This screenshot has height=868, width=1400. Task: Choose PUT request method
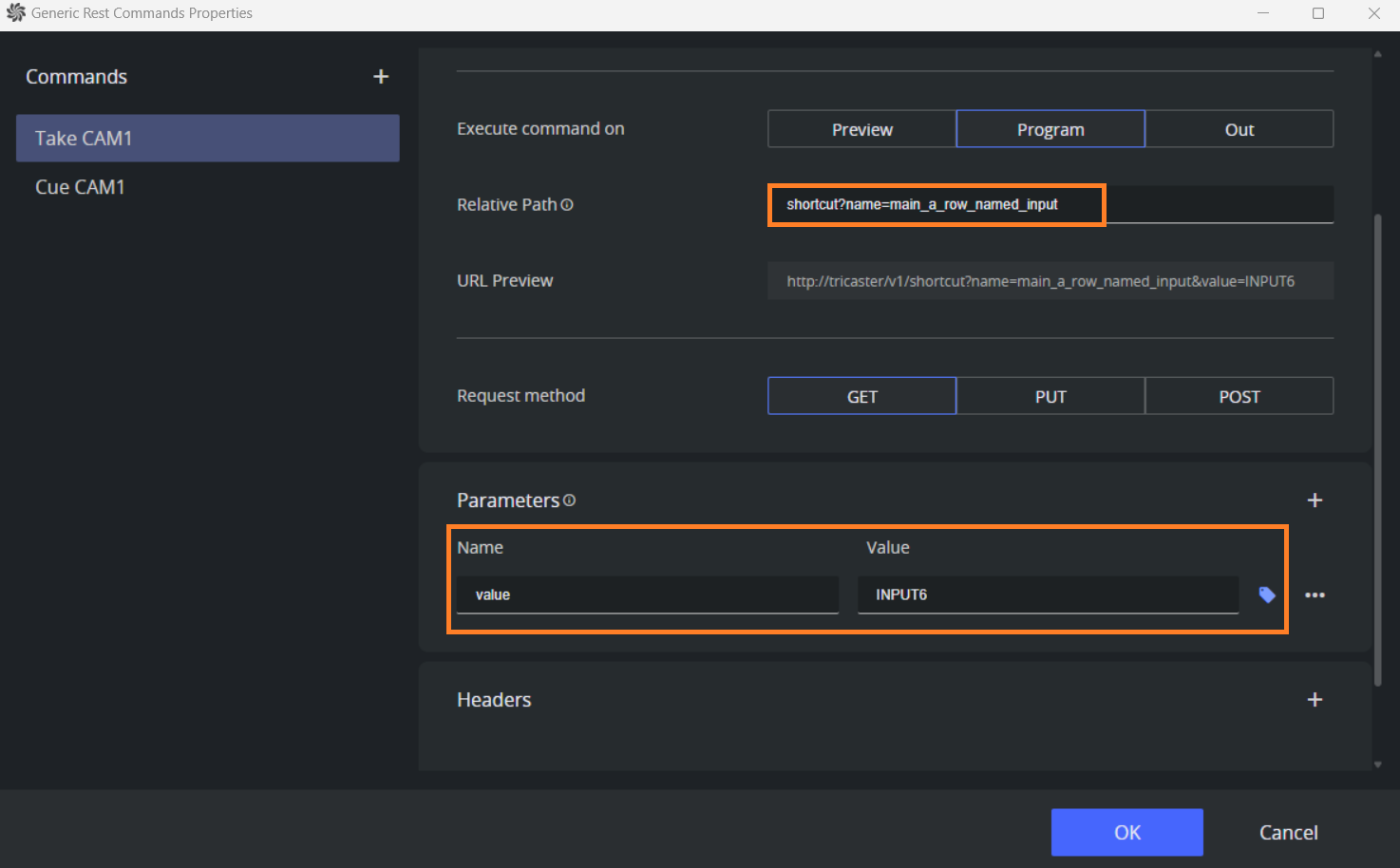click(1050, 396)
